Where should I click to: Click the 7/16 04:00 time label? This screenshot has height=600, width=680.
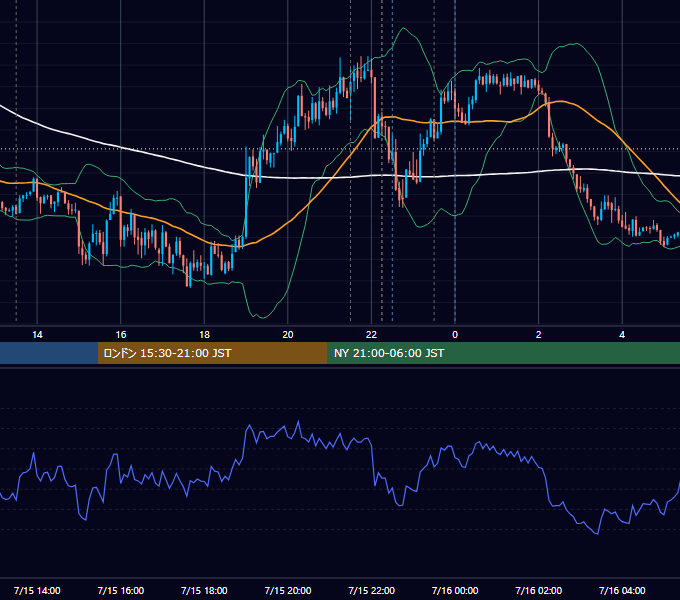click(x=622, y=590)
